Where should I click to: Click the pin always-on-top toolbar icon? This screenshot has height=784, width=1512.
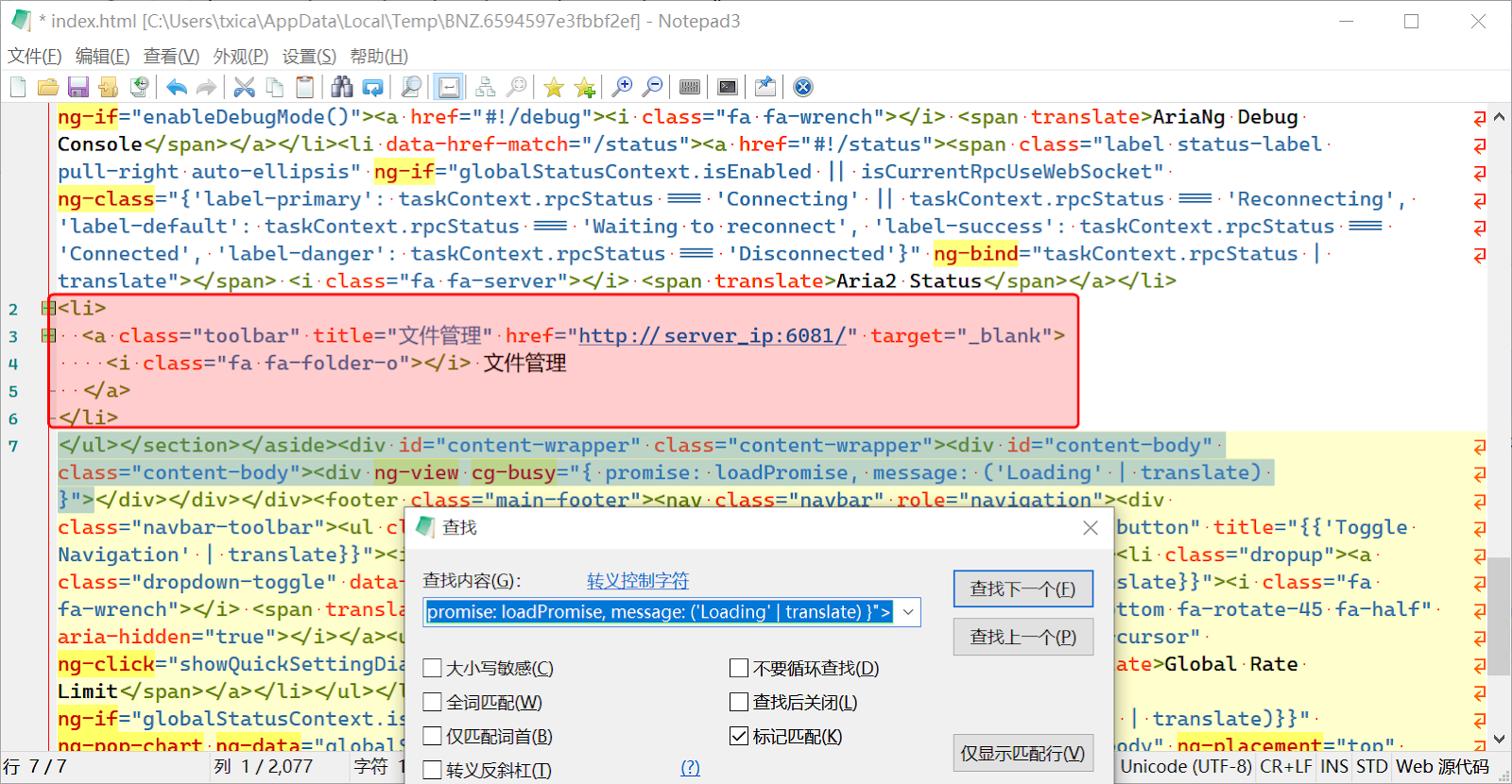pyautogui.click(x=765, y=88)
